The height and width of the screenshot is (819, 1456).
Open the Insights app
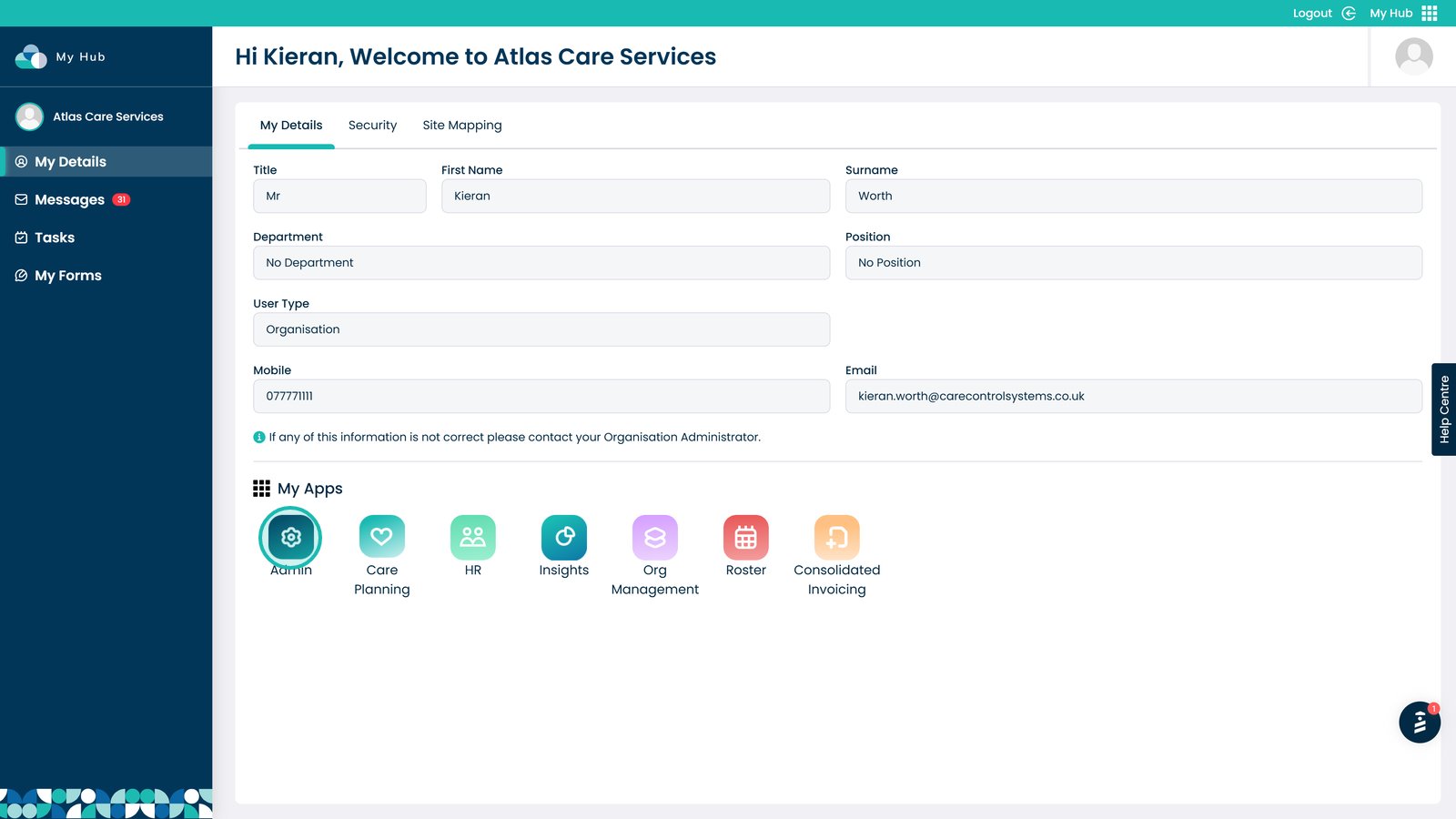point(563,538)
